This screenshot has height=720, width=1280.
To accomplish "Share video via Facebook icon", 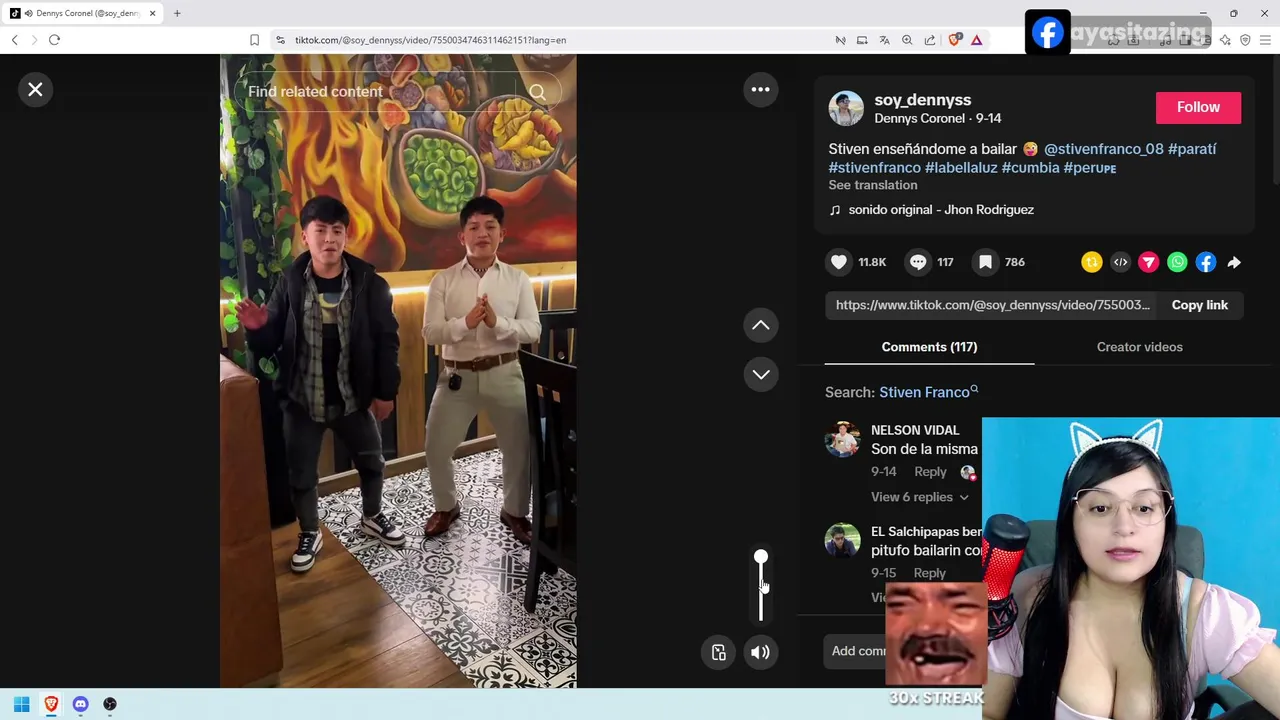I will (x=1205, y=262).
